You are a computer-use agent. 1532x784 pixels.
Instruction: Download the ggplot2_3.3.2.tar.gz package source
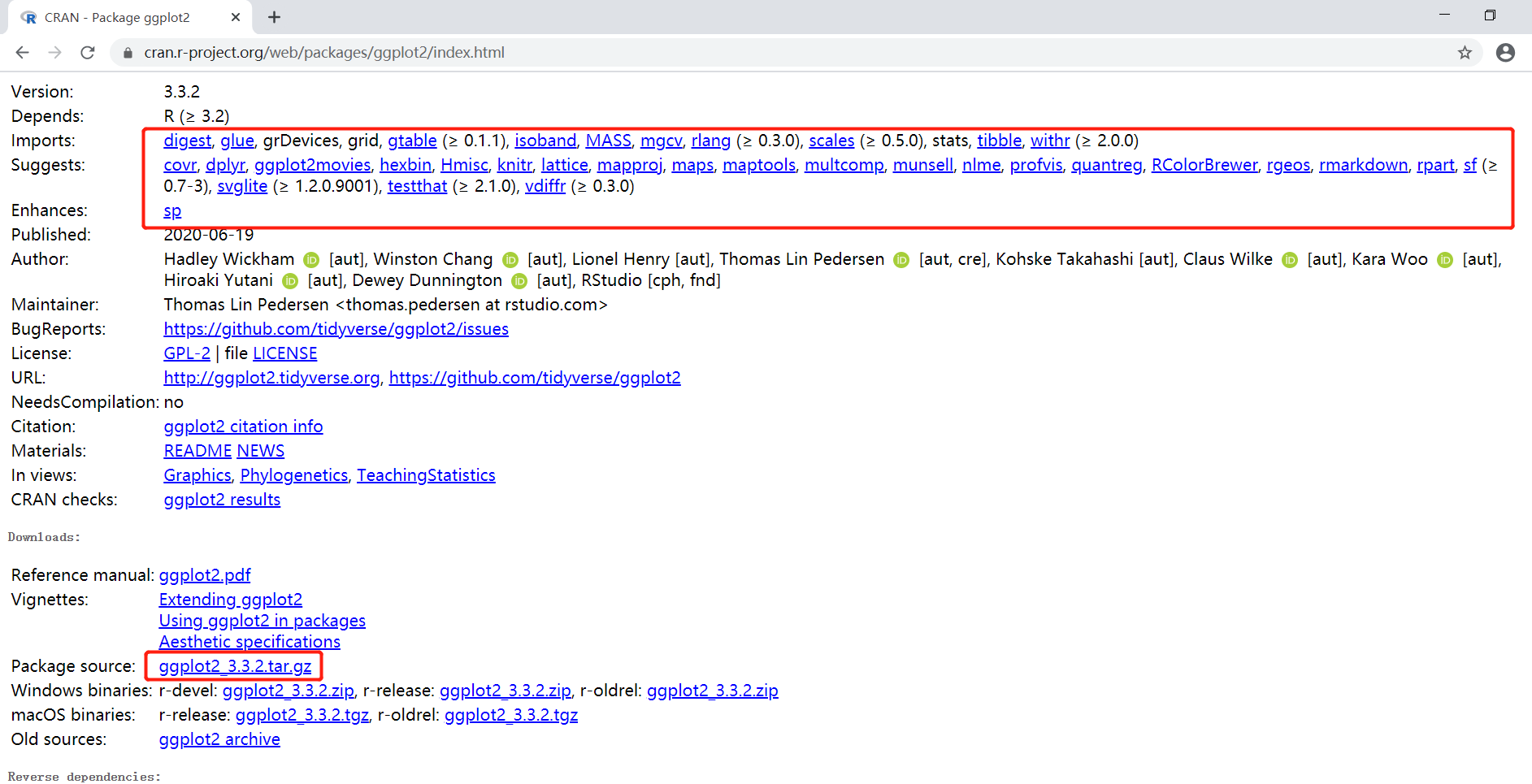[236, 666]
